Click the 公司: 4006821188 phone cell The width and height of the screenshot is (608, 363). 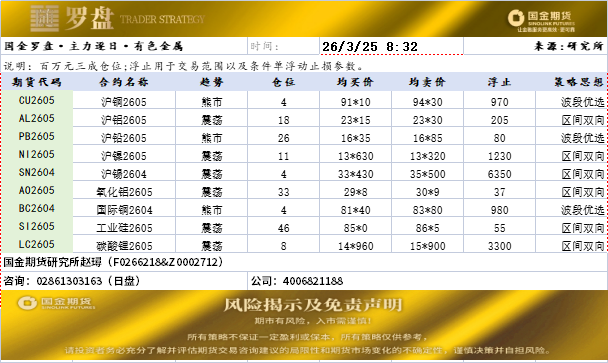pos(427,281)
